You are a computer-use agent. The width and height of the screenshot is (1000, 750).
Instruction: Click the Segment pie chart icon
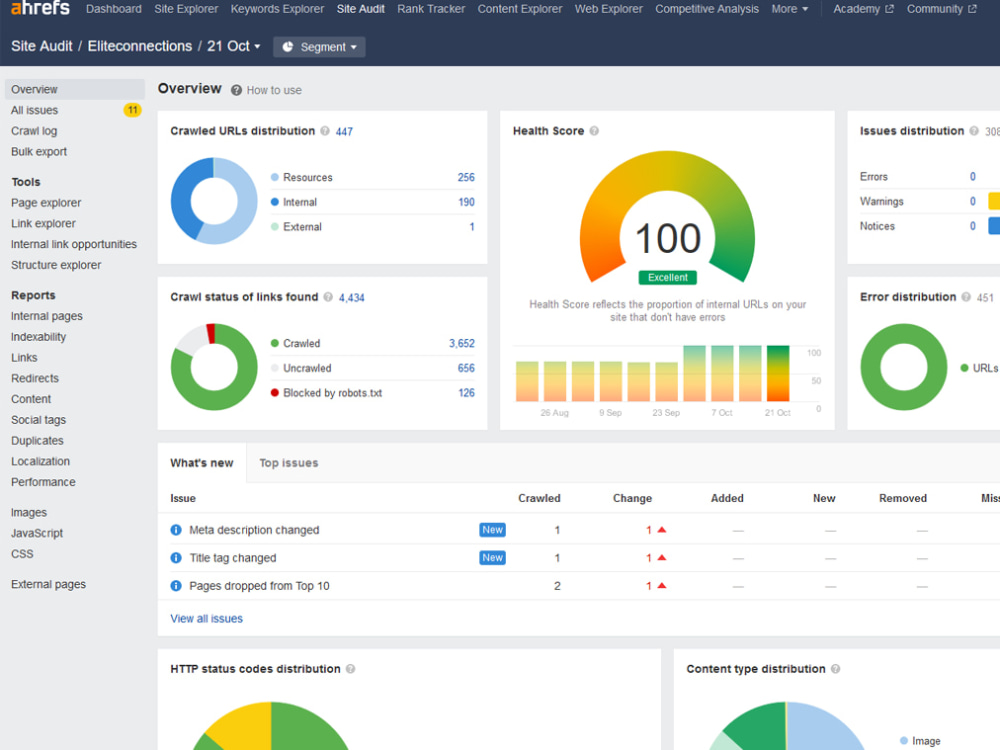[x=288, y=47]
